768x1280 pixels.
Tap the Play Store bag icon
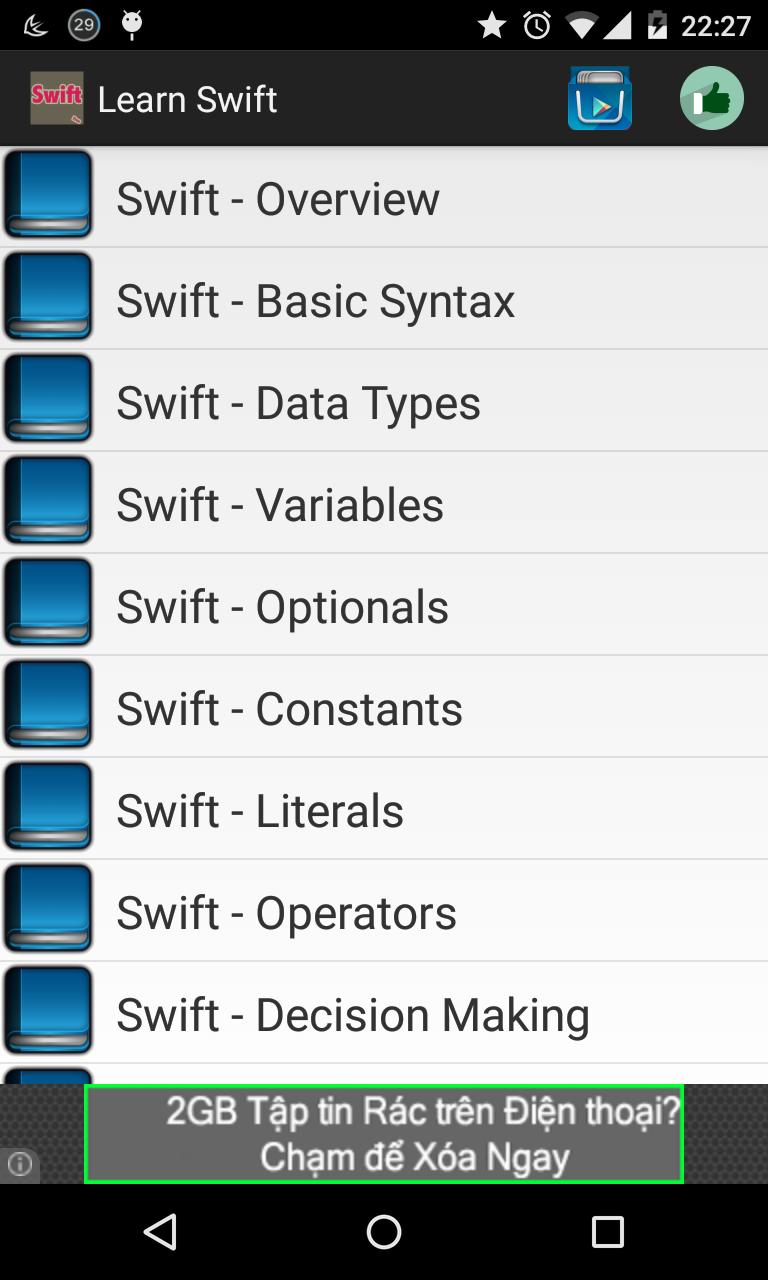pyautogui.click(x=599, y=99)
